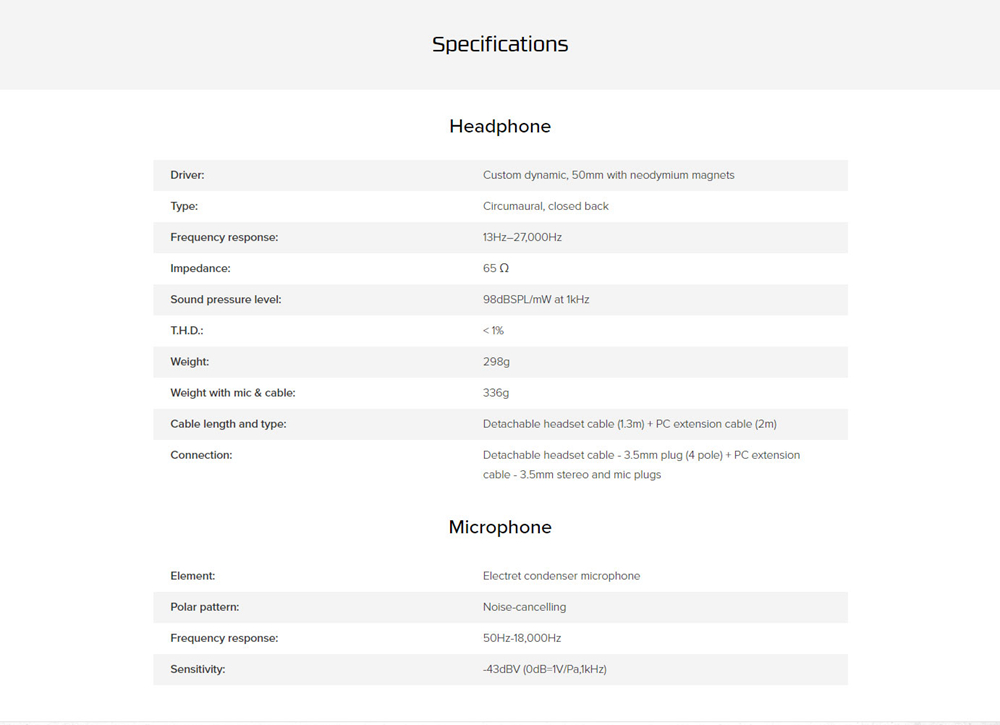
Task: Click the T.H.D. row label
Action: tap(187, 330)
